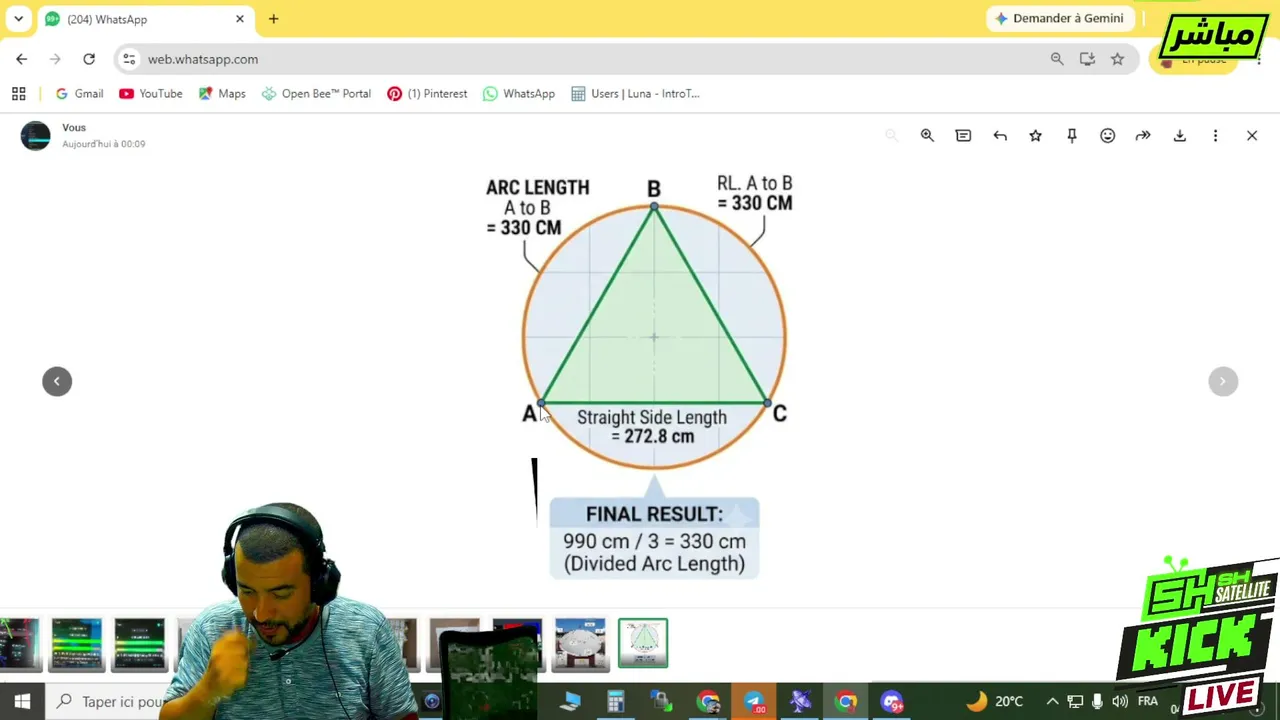Open the 20°C weather widget

pos(995,702)
